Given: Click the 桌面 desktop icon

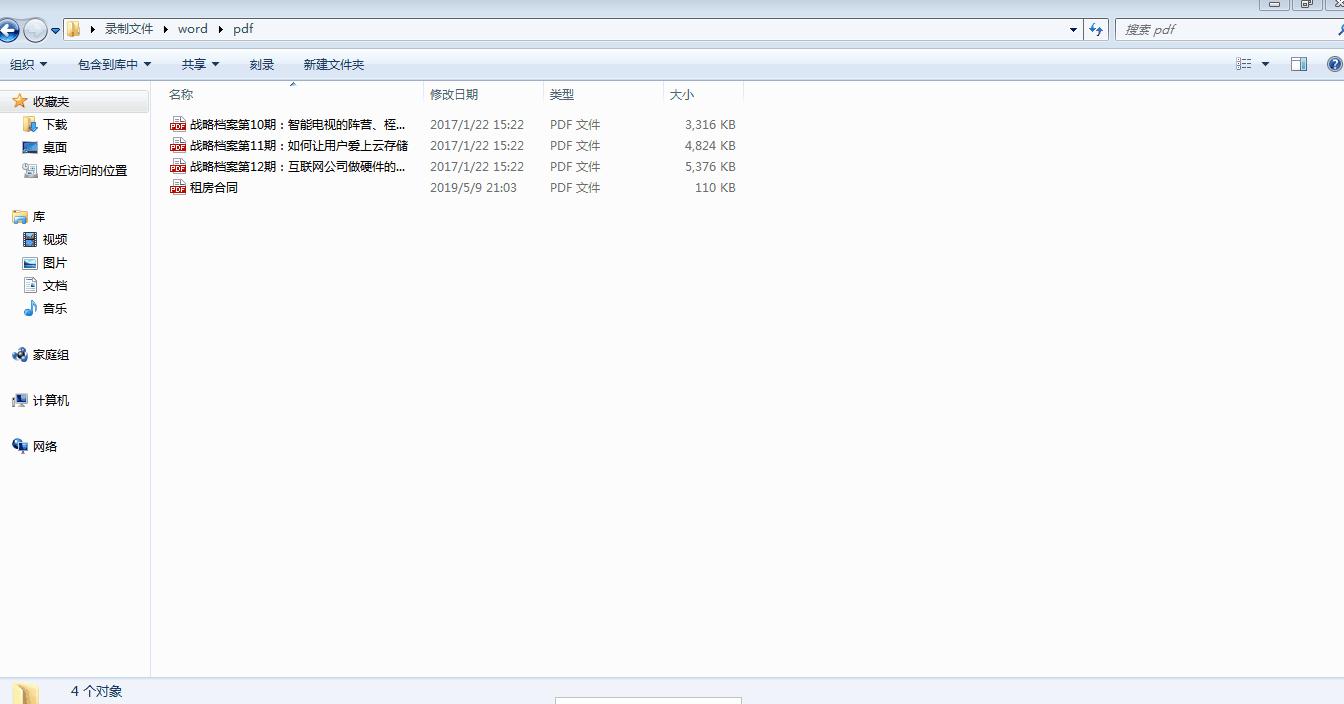Looking at the screenshot, I should tap(30, 148).
